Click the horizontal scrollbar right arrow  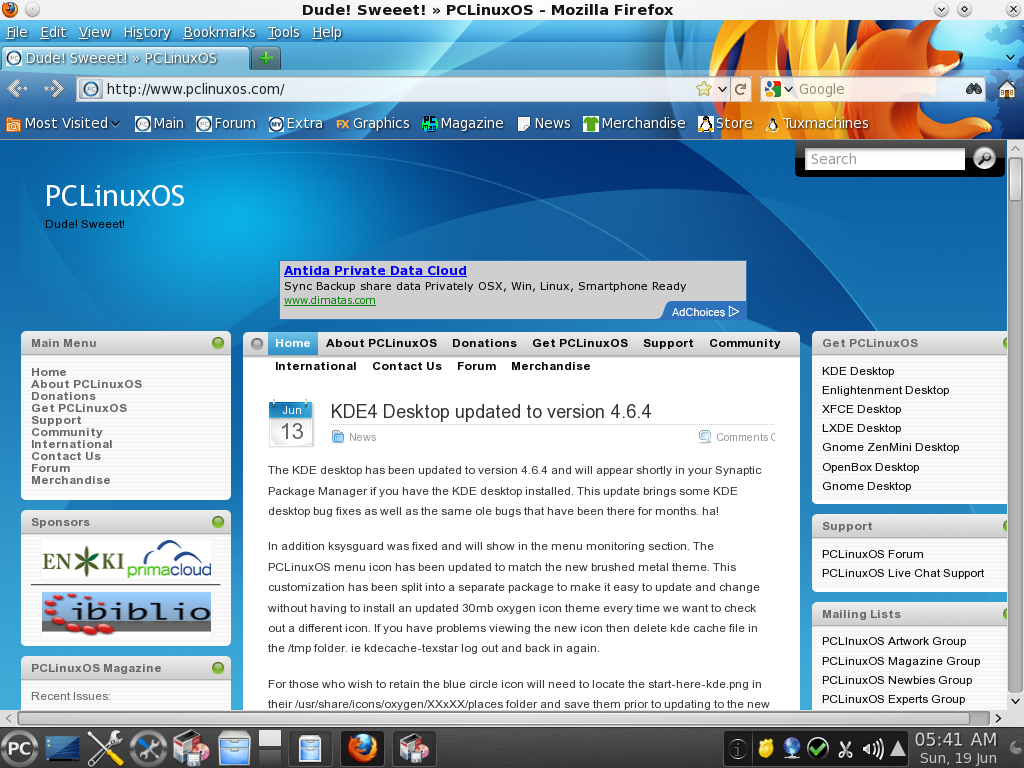click(998, 718)
